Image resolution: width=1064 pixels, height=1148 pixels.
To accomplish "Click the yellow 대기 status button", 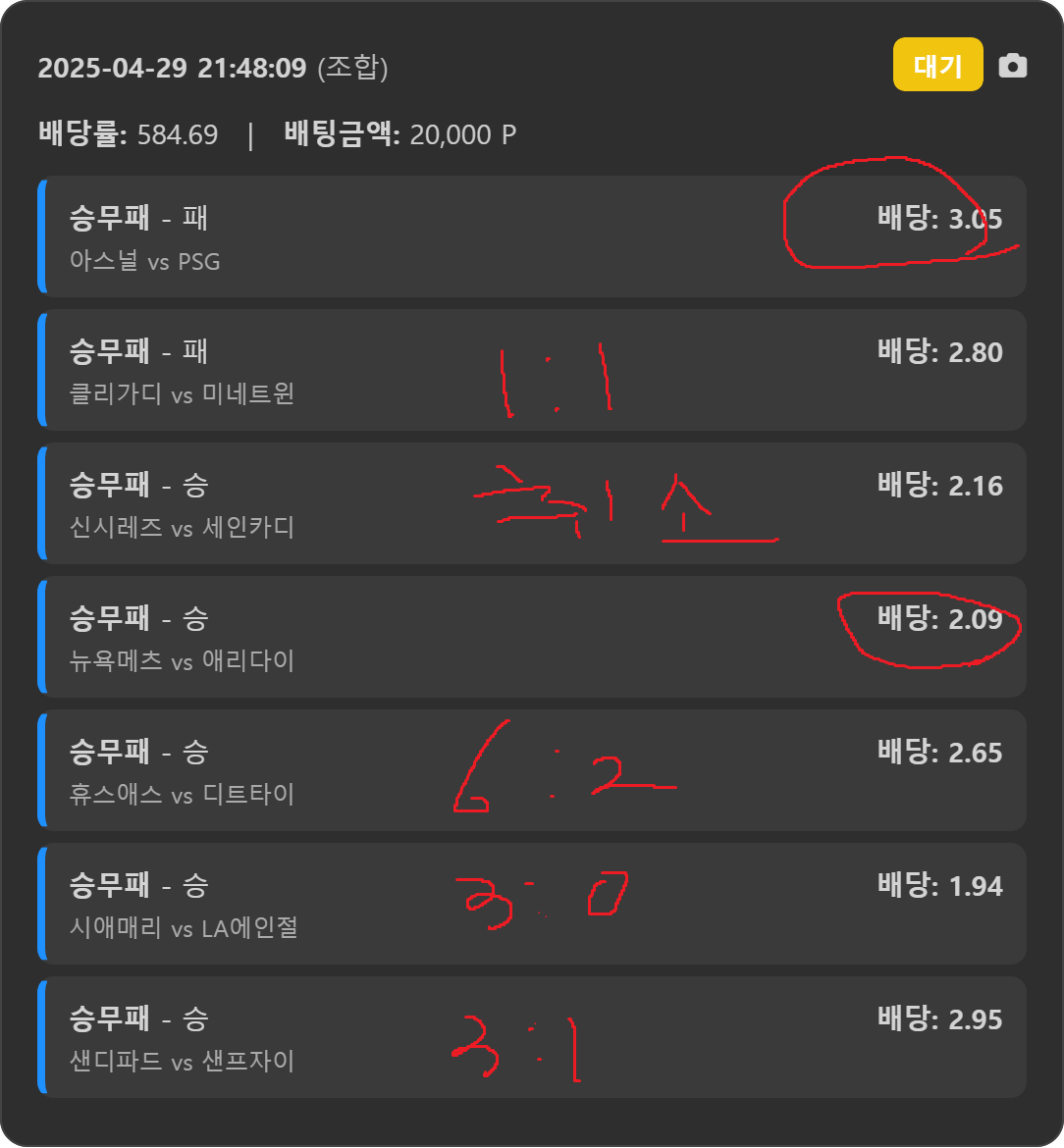I will pyautogui.click(x=938, y=65).
